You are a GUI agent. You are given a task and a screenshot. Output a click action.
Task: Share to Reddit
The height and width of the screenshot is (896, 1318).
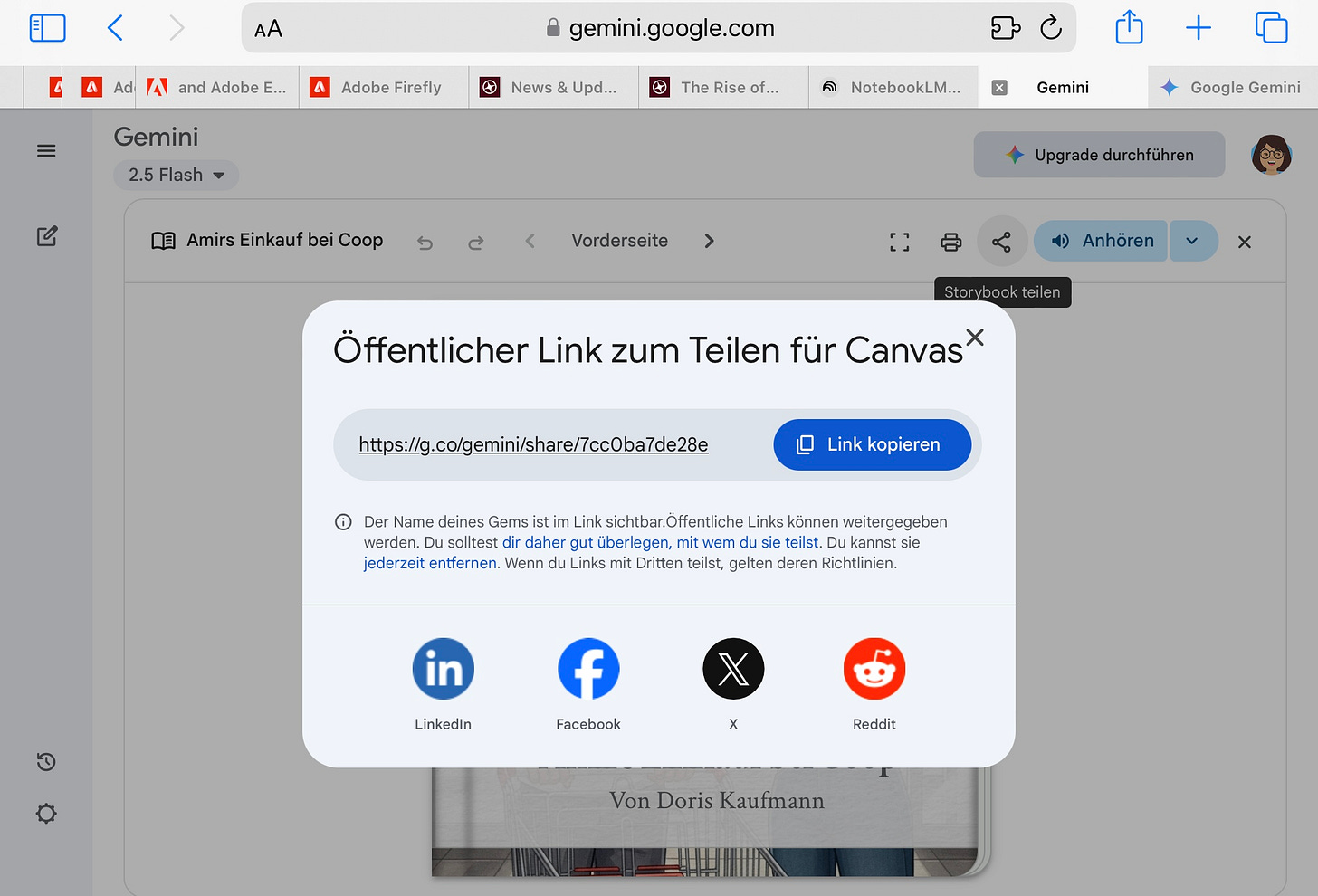[874, 669]
